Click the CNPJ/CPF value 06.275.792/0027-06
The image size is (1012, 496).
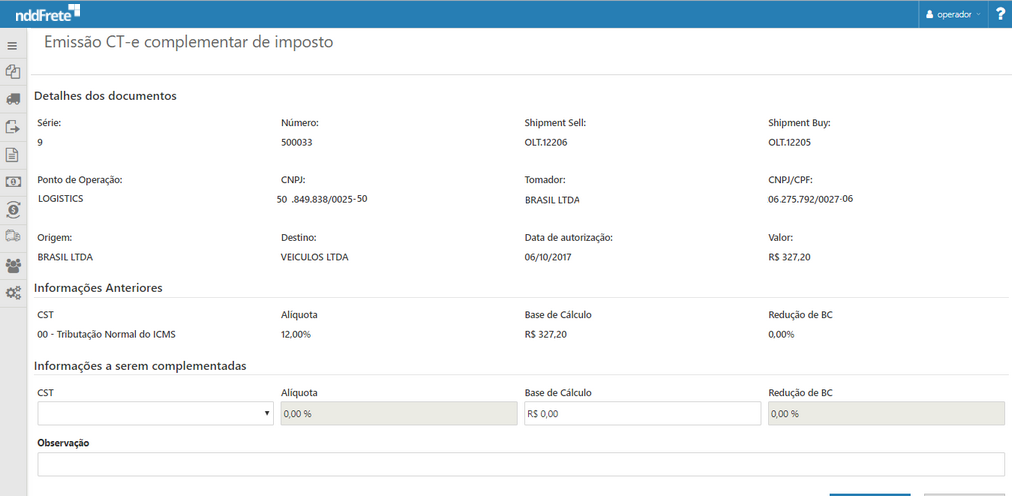pyautogui.click(x=811, y=199)
